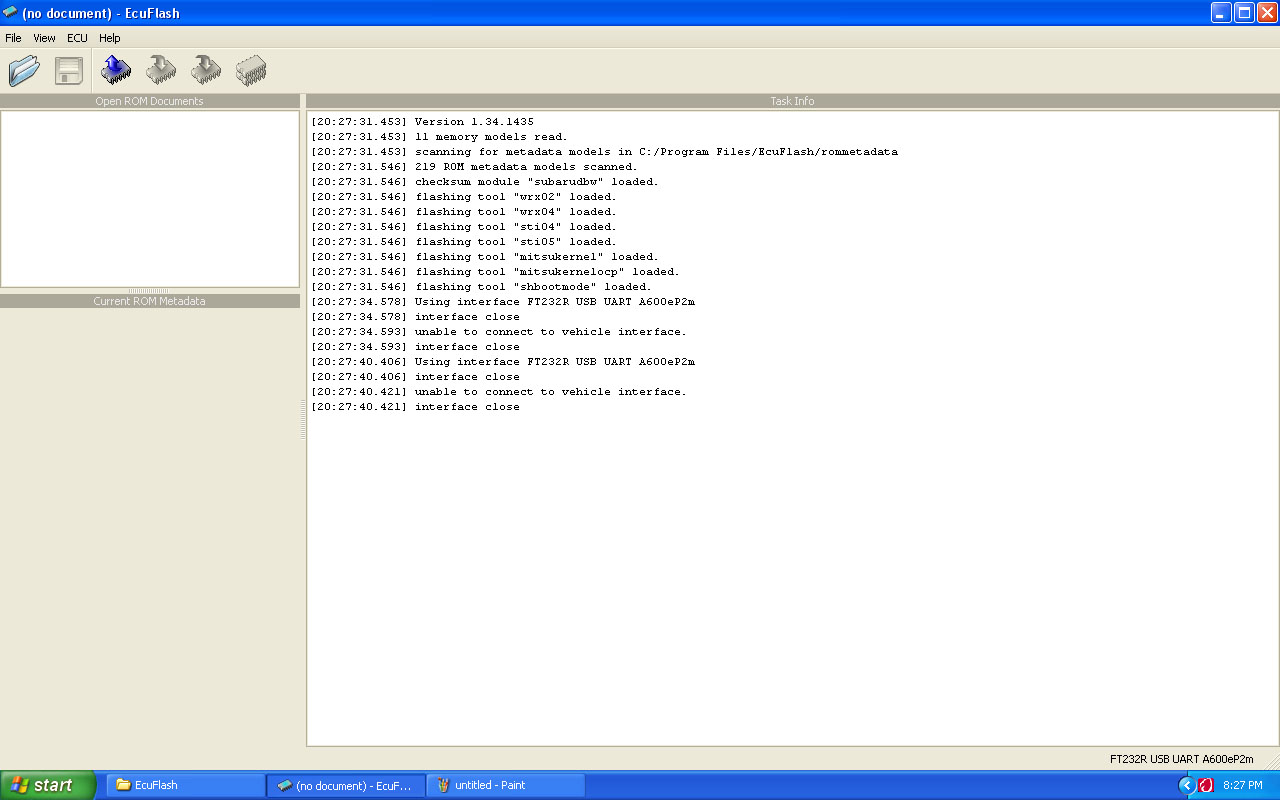Open a ROM file with folder icon

click(x=24, y=70)
